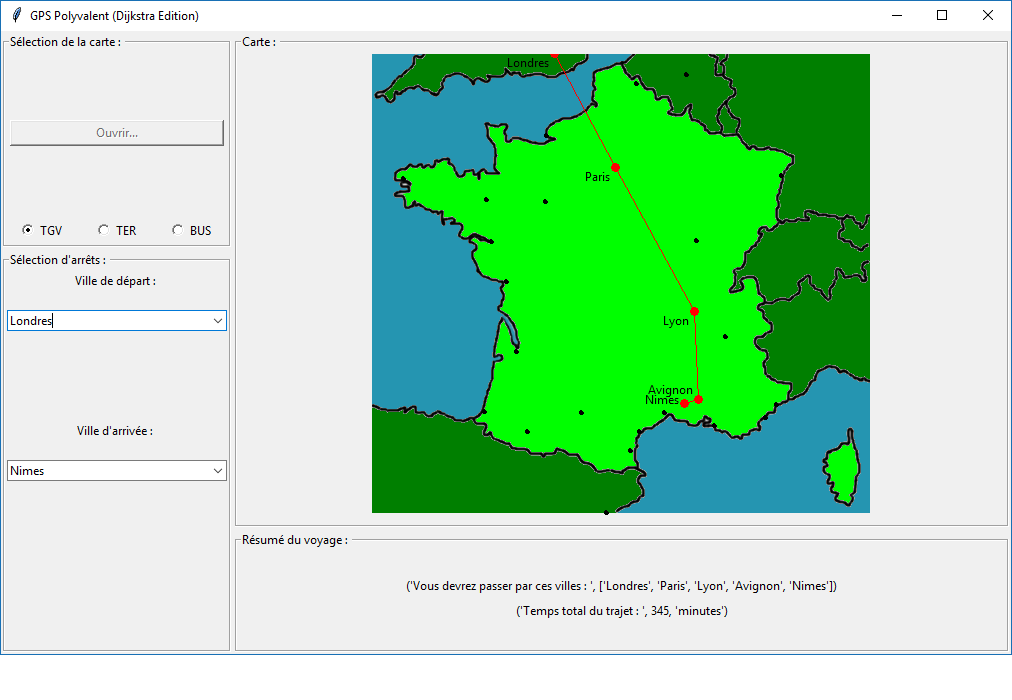Screen dimensions: 1012x700
Task: Click the 'Carte :' frame label
Action: tap(259, 42)
